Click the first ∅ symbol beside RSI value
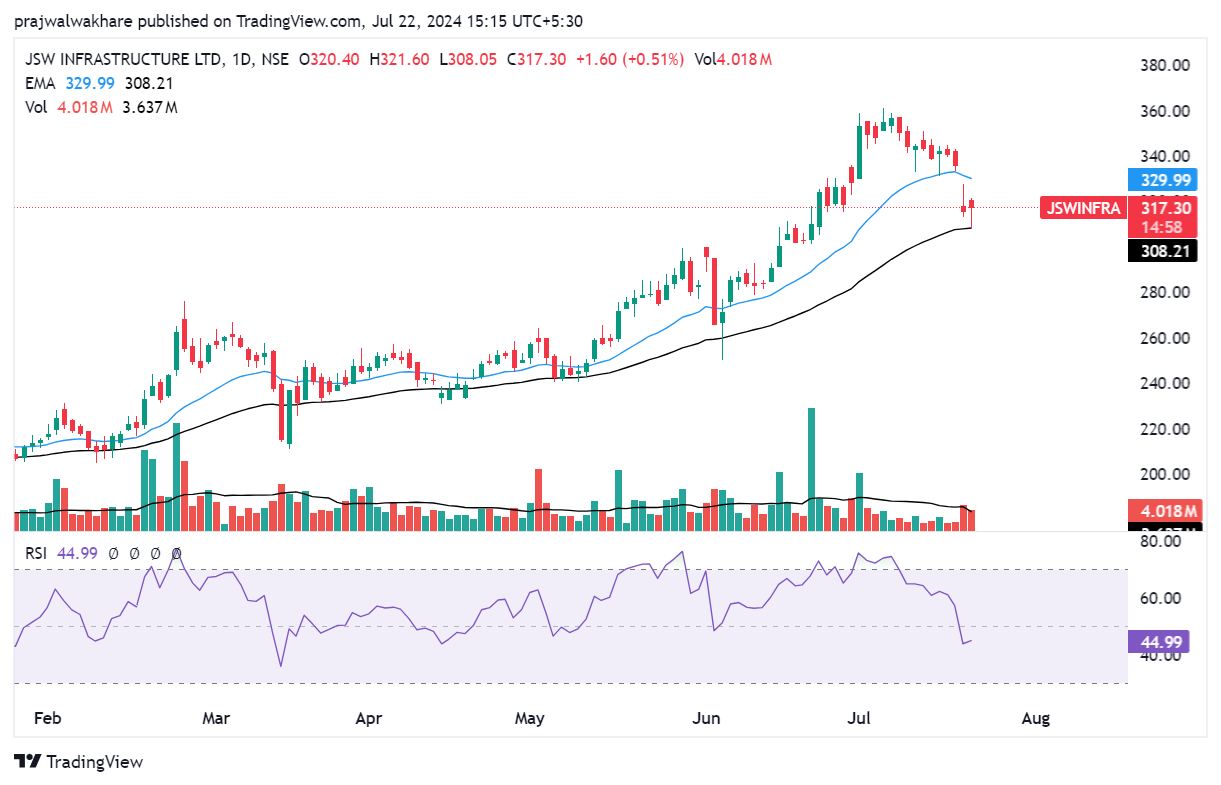1221x785 pixels. coord(114,552)
